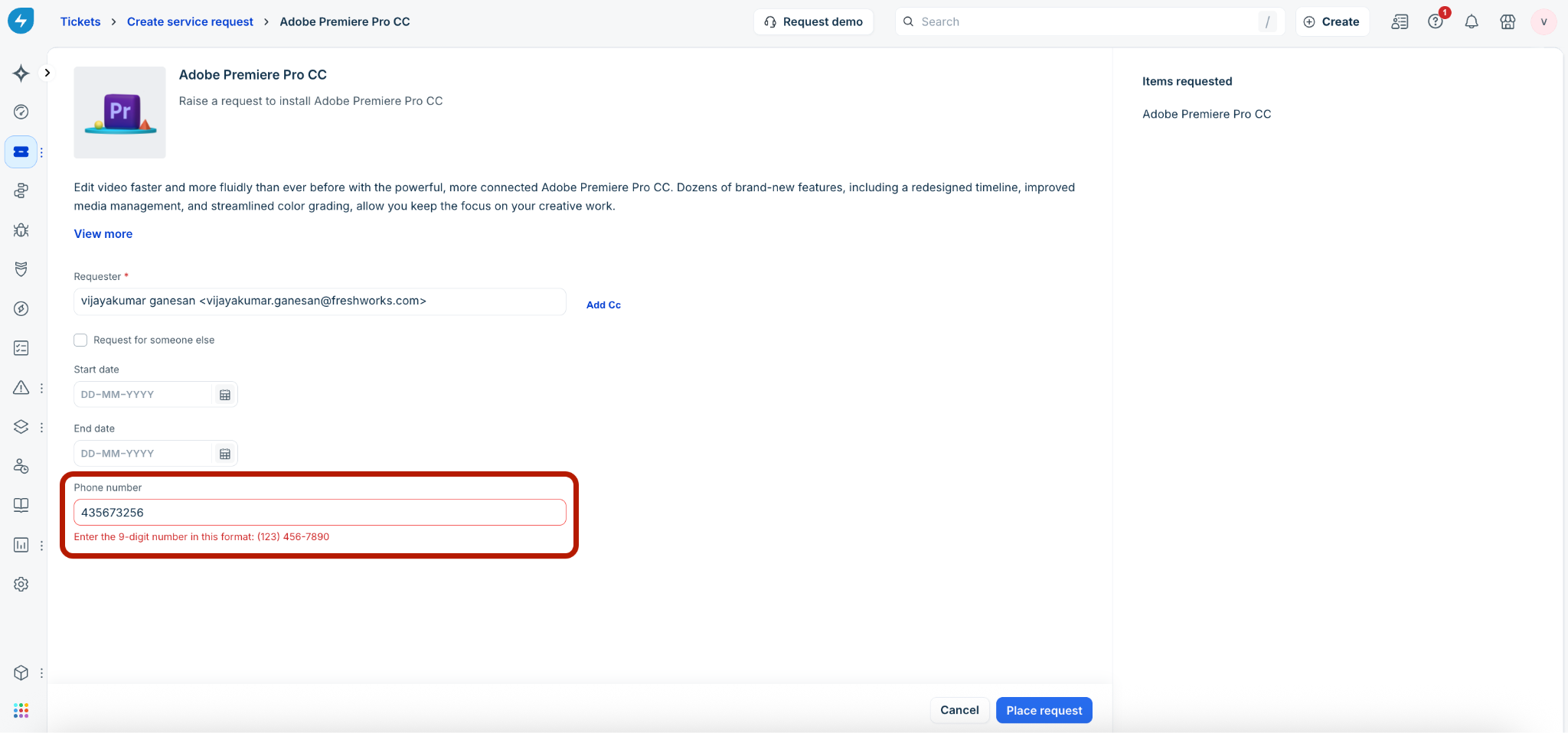Expand description with View more link
Viewport: 1568px width, 733px height.
[x=103, y=234]
